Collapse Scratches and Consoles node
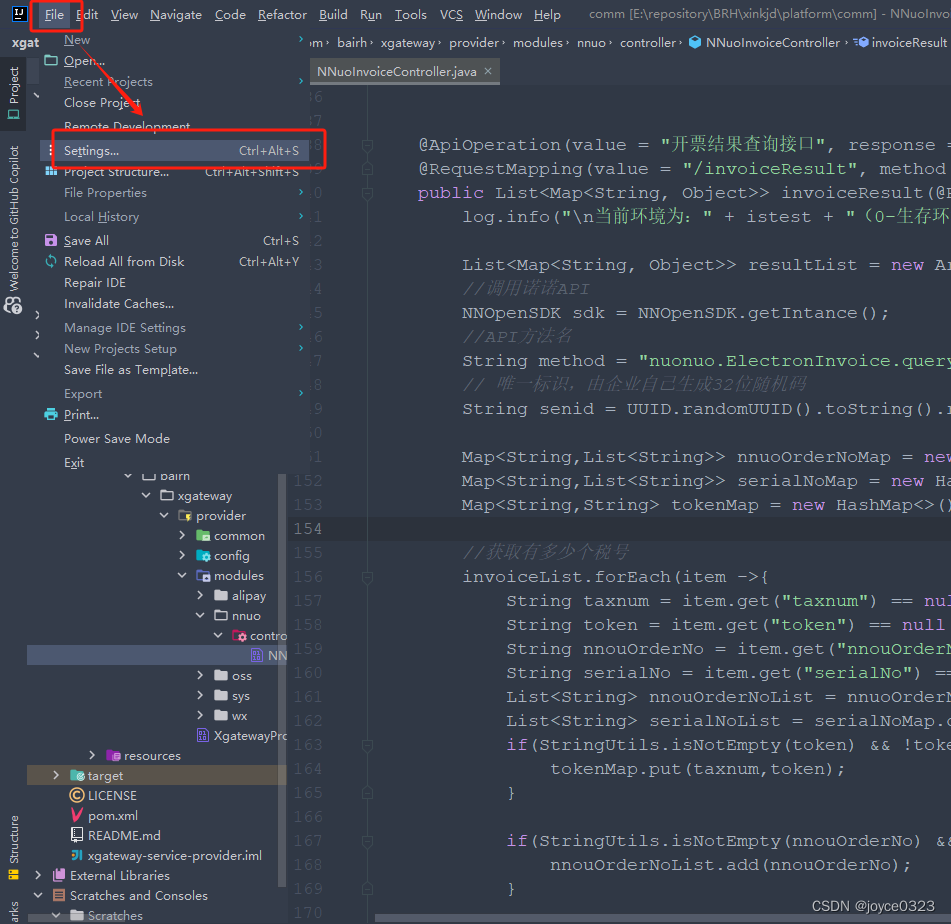951x924 pixels. click(38, 895)
